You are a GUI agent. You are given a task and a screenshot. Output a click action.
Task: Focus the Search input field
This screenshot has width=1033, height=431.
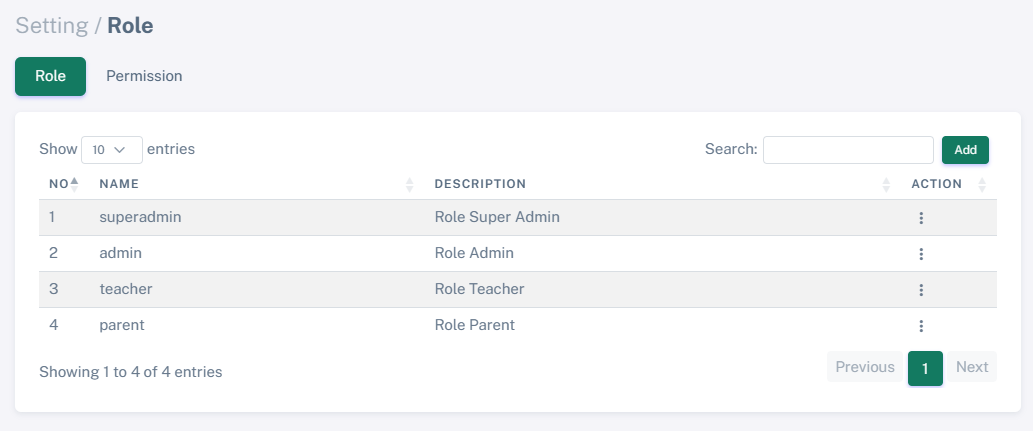(848, 150)
